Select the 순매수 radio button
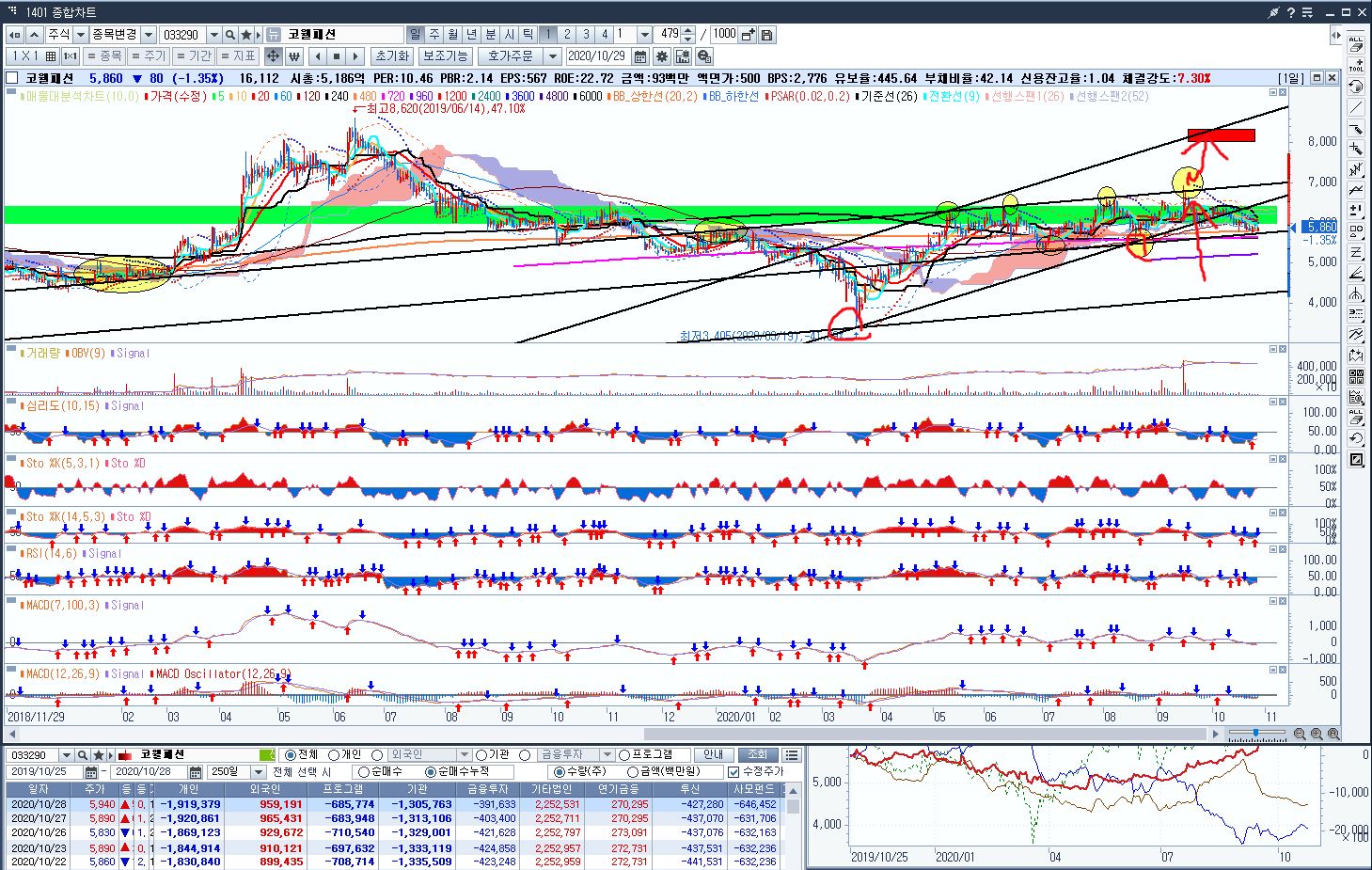 (364, 772)
